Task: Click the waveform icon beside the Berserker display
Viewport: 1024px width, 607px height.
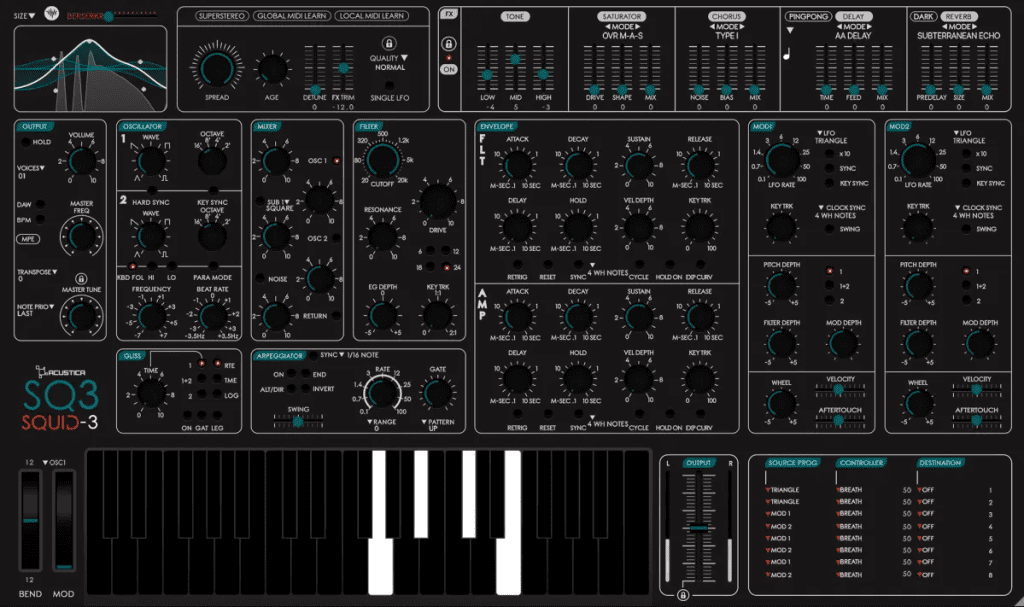Action: 51,15
